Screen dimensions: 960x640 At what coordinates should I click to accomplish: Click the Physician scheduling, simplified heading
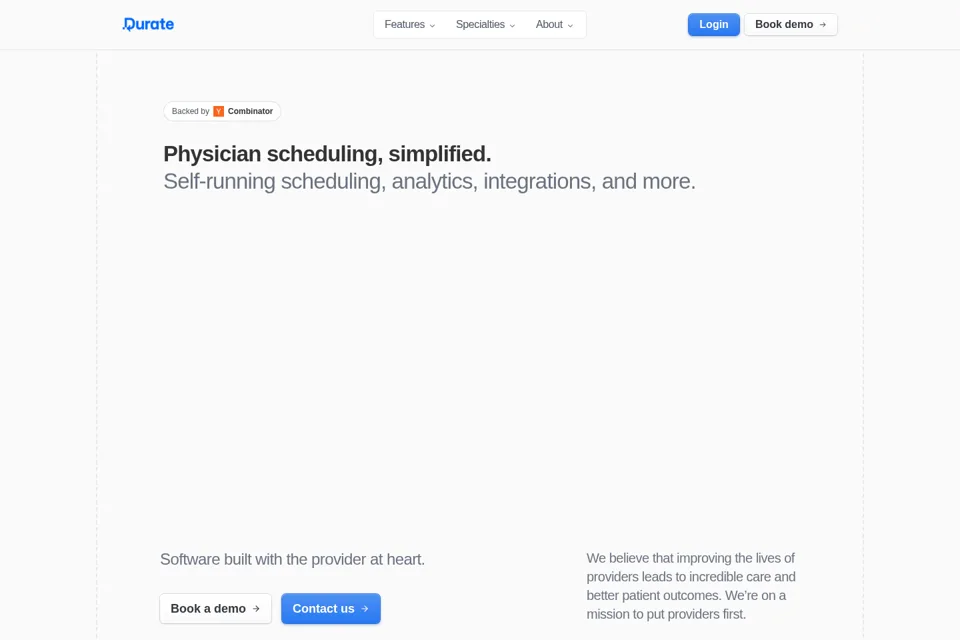tap(327, 154)
